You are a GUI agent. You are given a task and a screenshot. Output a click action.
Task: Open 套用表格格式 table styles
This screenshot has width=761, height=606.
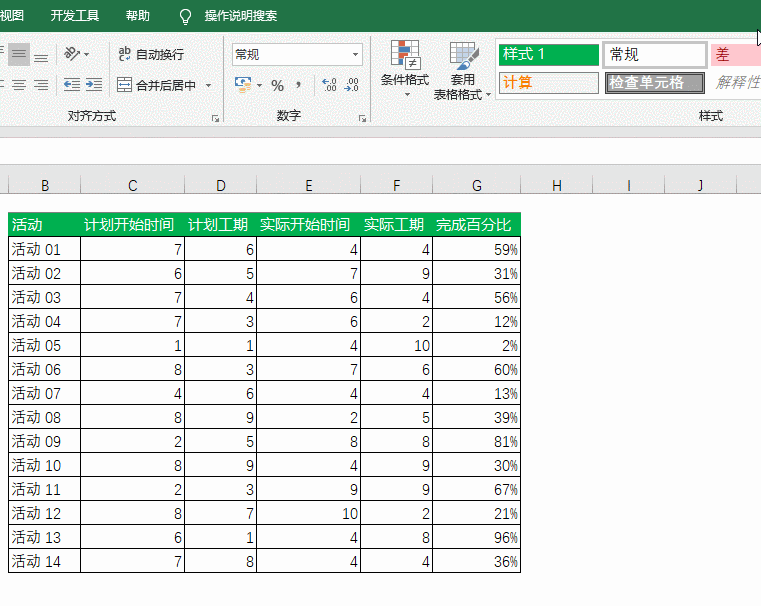click(x=463, y=71)
